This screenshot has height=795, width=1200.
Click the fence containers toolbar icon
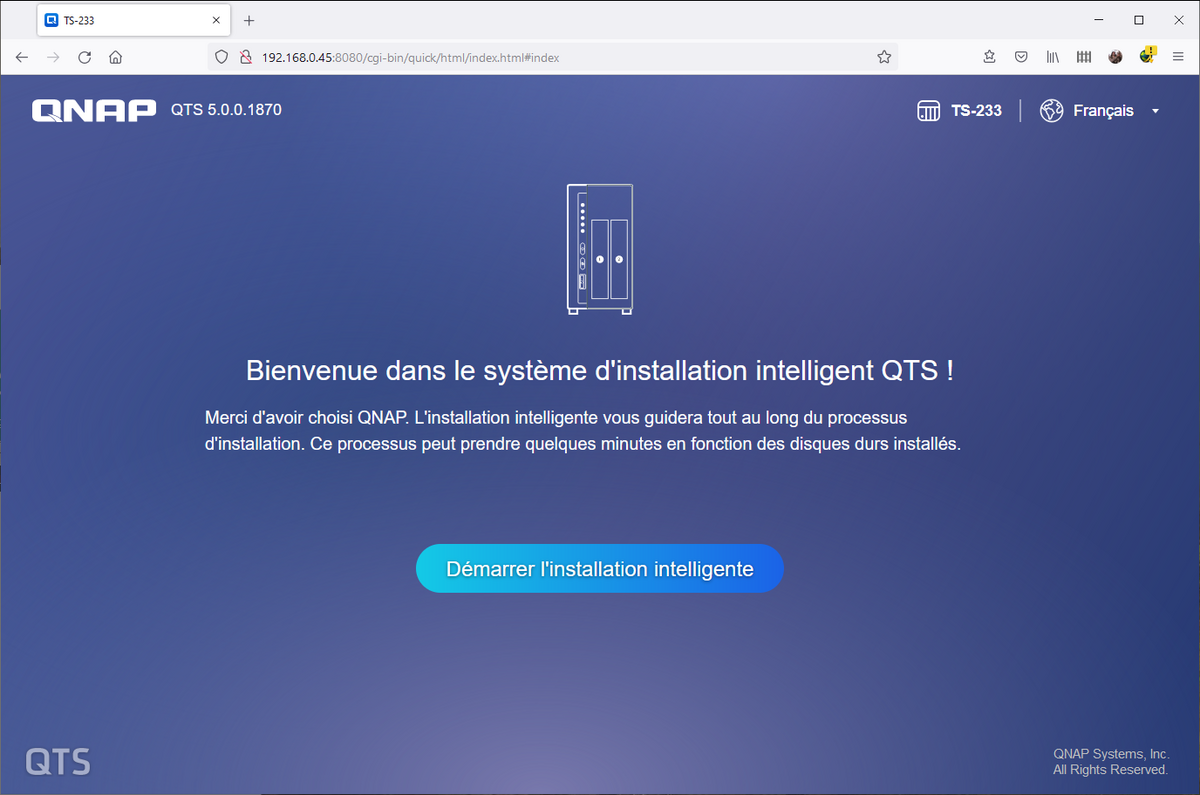(1084, 57)
